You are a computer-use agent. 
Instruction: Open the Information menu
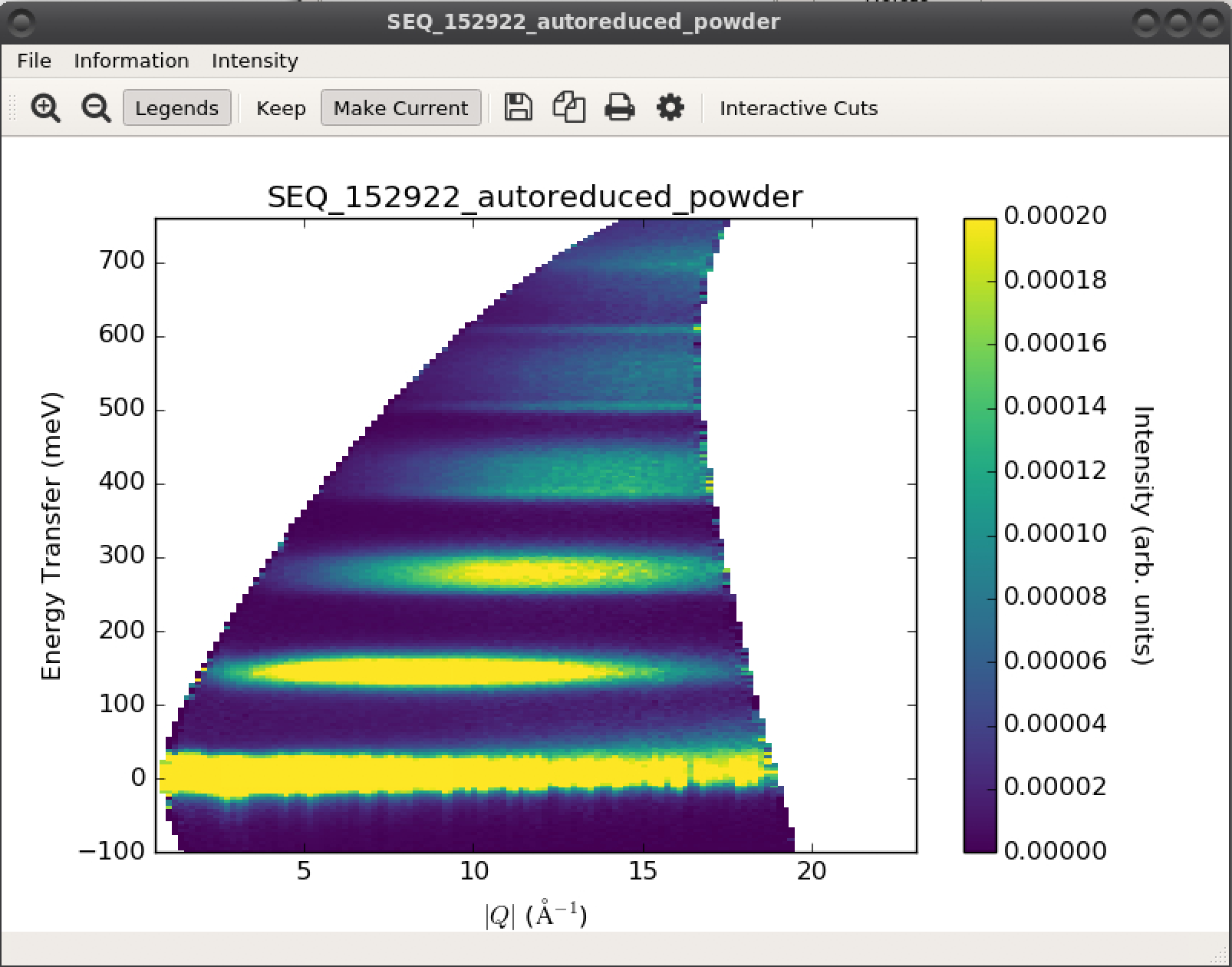click(x=131, y=61)
